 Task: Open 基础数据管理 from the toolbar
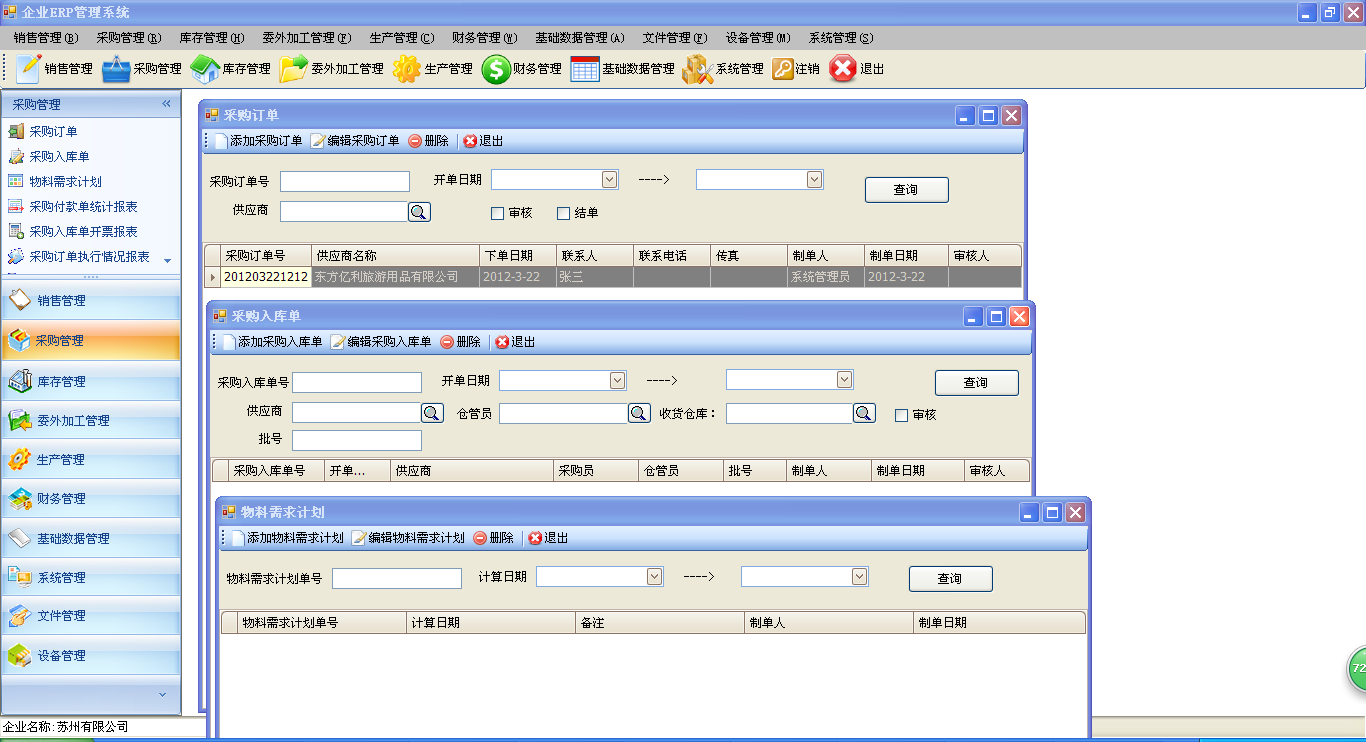[x=623, y=69]
